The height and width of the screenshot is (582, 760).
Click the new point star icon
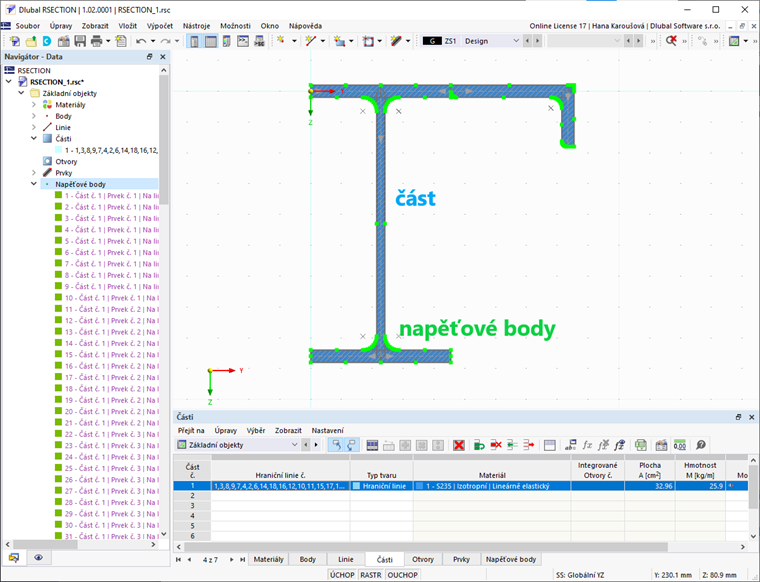pyautogui.click(x=281, y=41)
